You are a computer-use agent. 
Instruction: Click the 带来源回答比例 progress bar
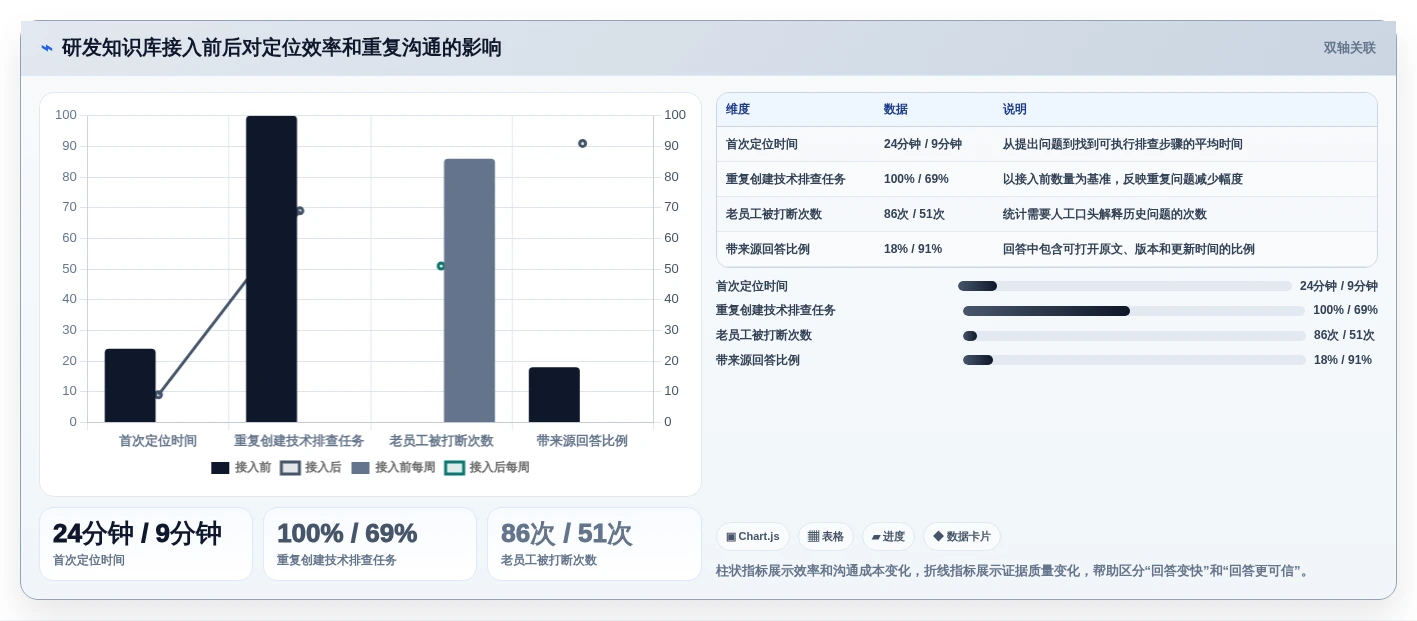click(1134, 360)
